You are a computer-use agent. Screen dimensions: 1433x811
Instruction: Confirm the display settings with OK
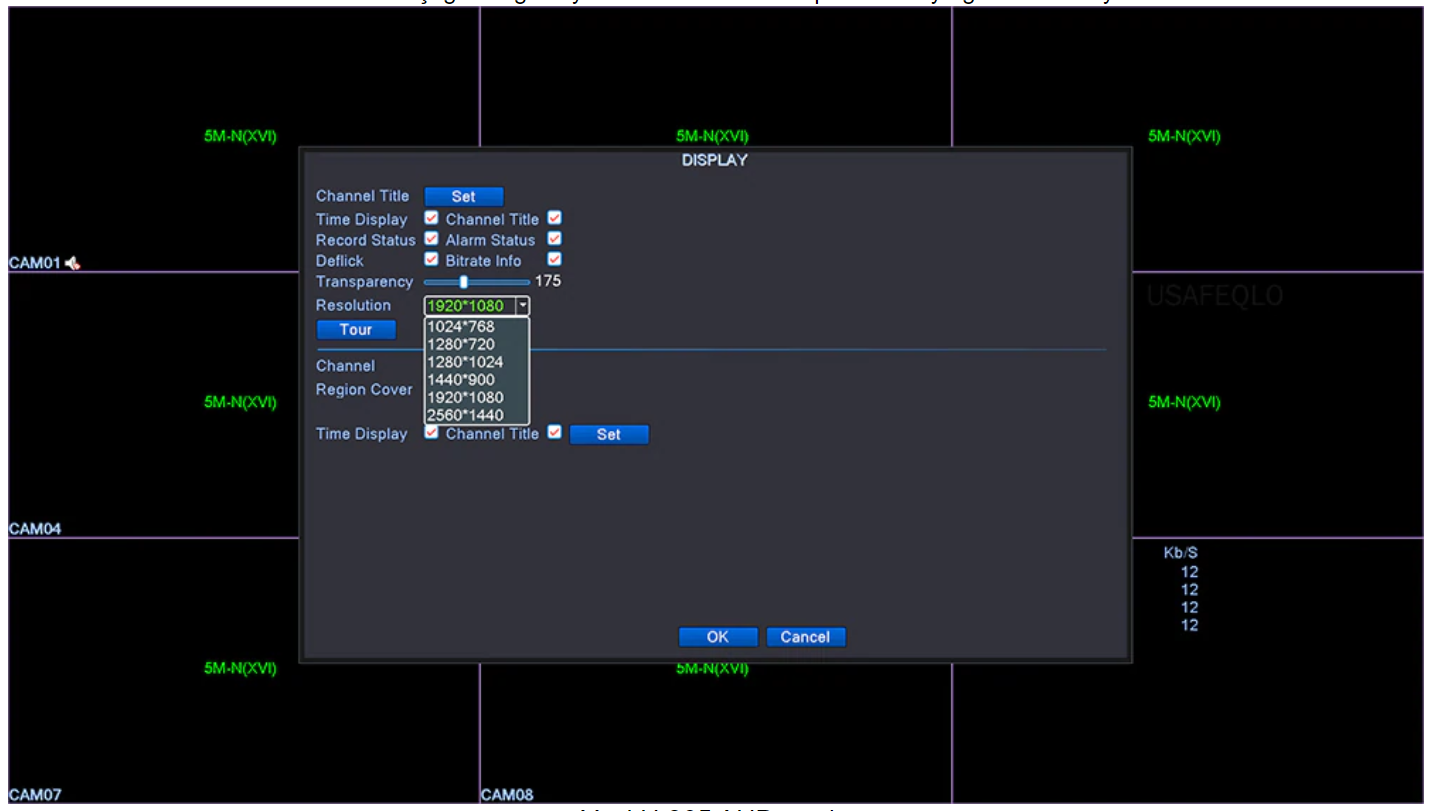[x=718, y=637]
